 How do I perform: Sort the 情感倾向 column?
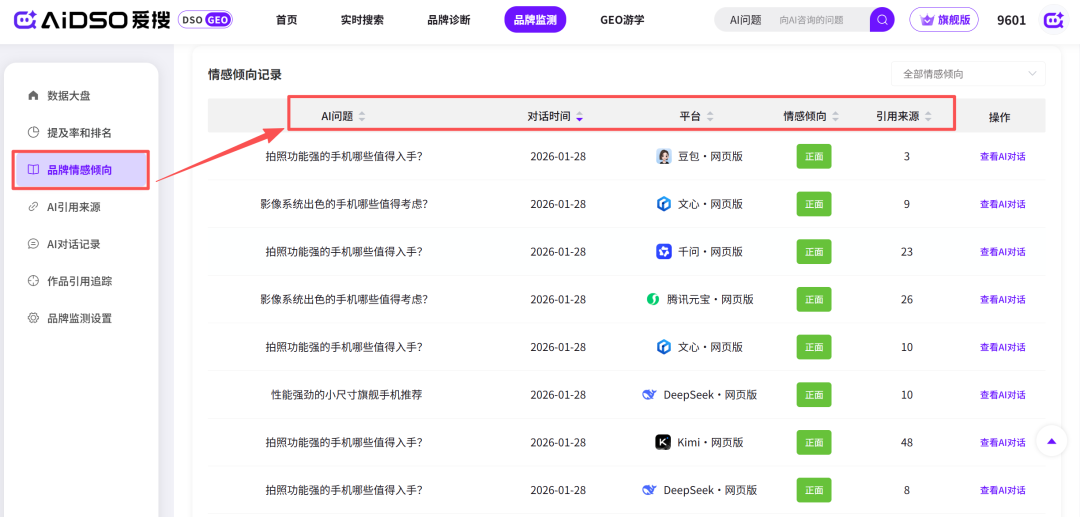pyautogui.click(x=835, y=117)
